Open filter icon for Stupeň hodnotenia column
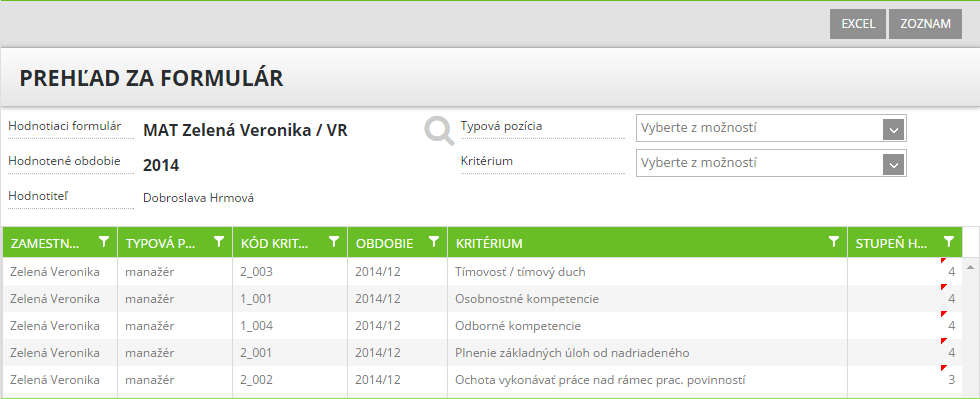 click(x=949, y=241)
